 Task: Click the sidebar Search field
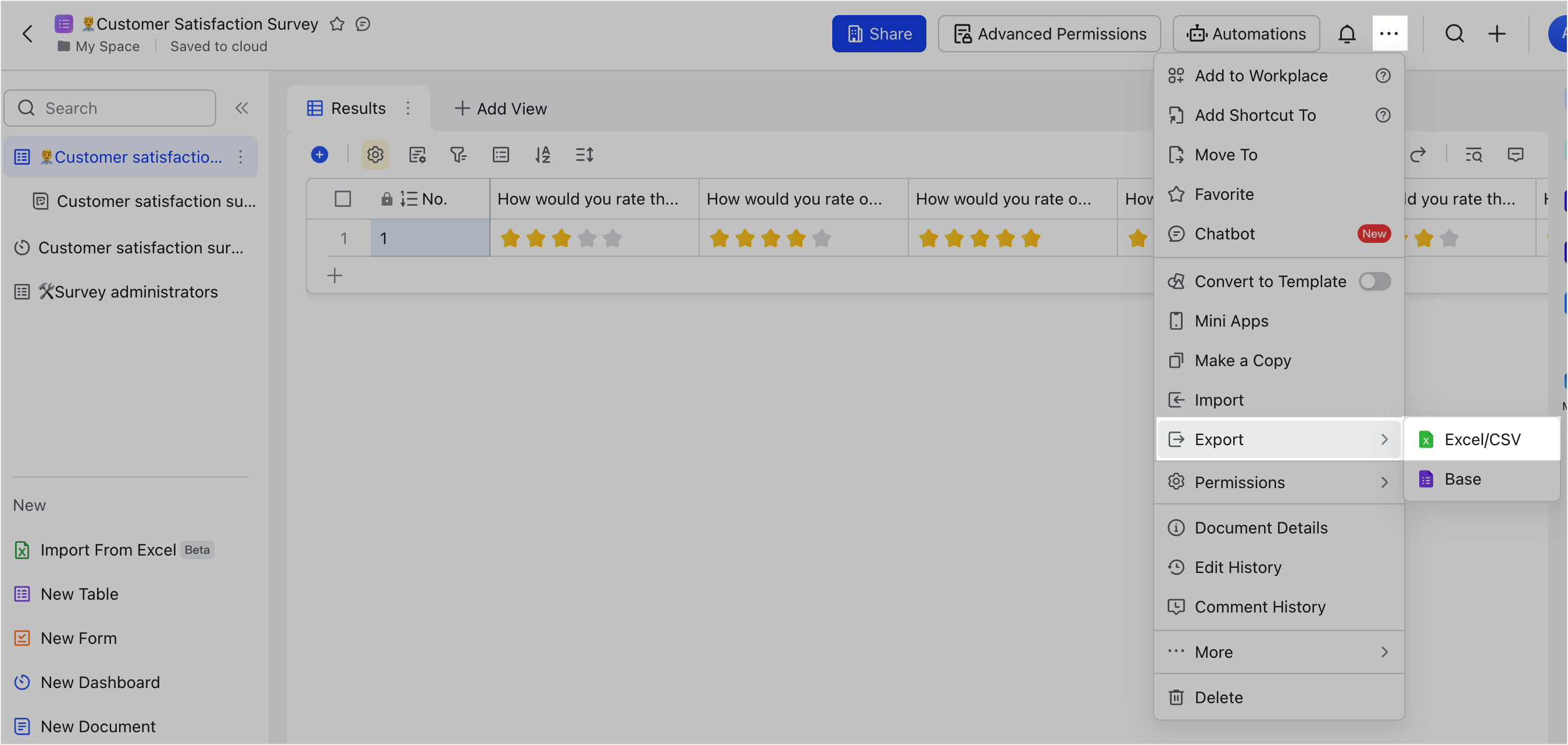pos(110,108)
